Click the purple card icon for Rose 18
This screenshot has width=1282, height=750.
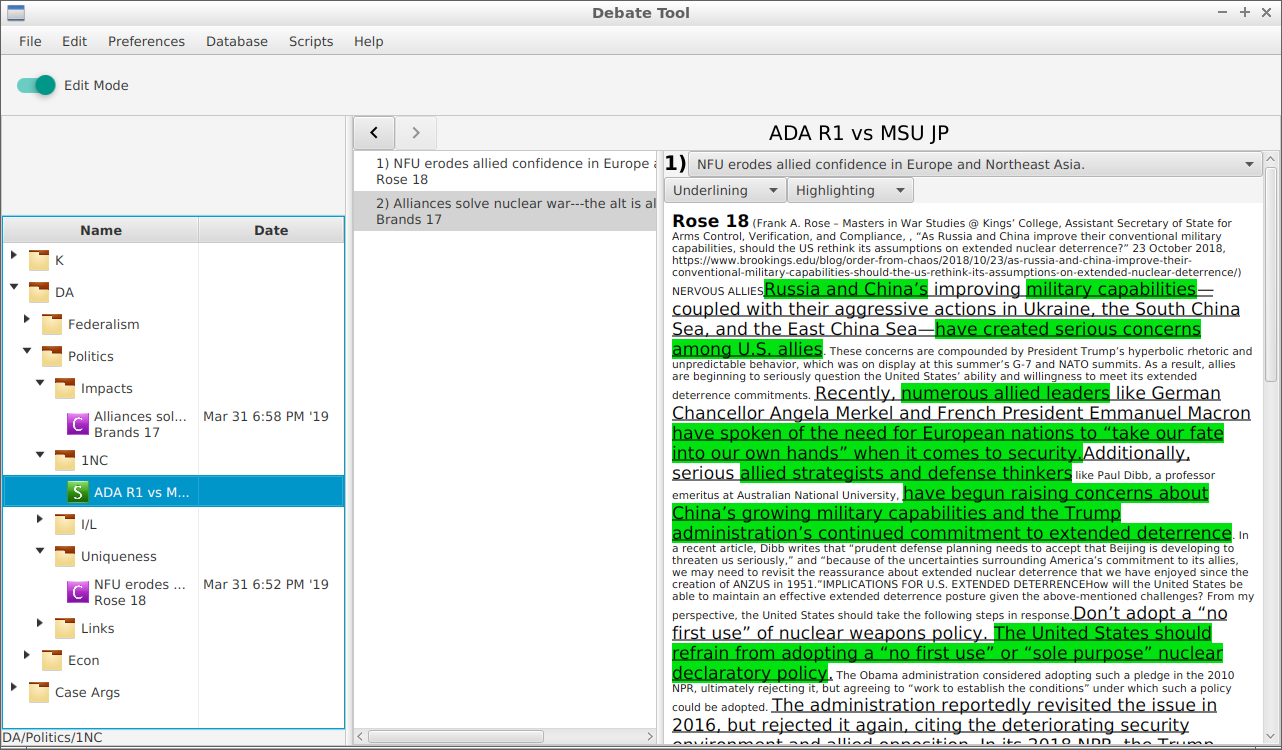(x=78, y=592)
